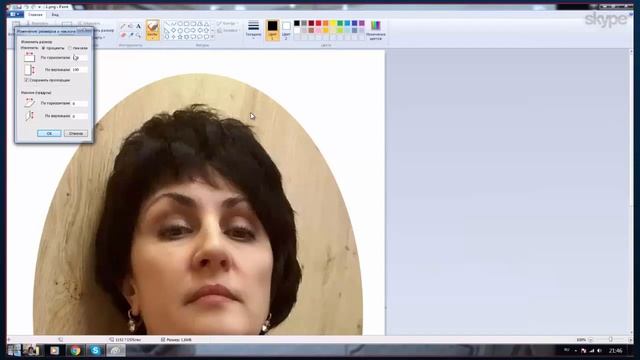640x360 pixels.
Task: Click the canvas vertical scrollbar
Action: pyautogui.click(x=631, y=192)
